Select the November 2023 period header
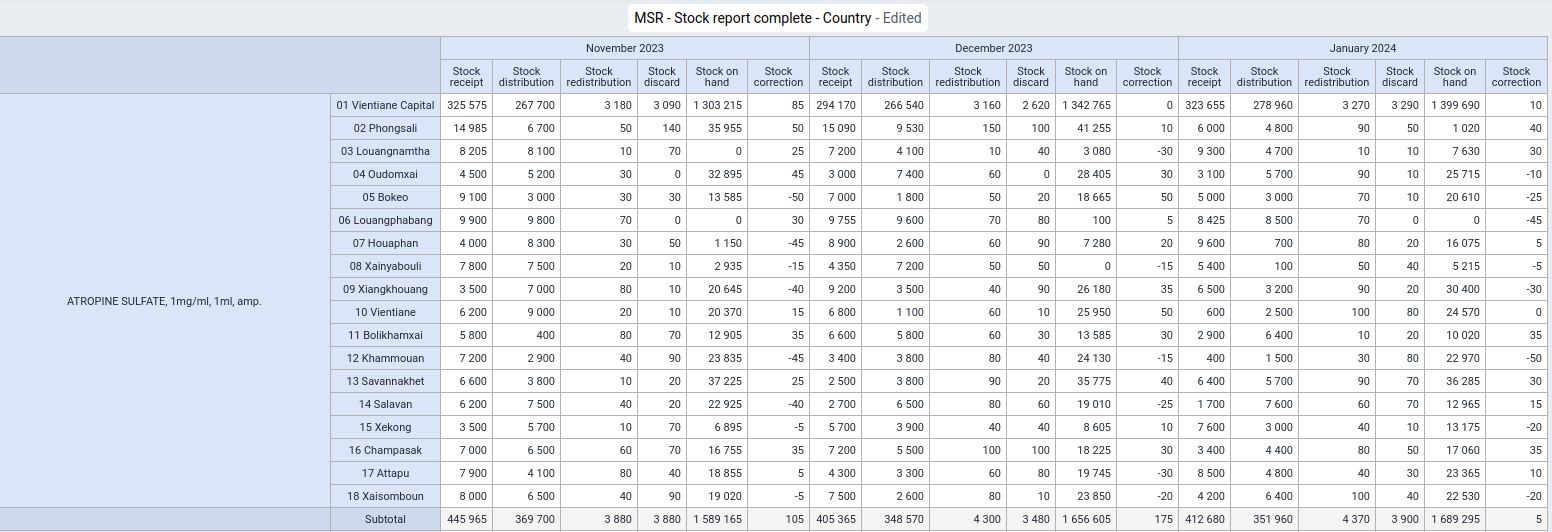Screen dimensions: 1552x532 624,48
